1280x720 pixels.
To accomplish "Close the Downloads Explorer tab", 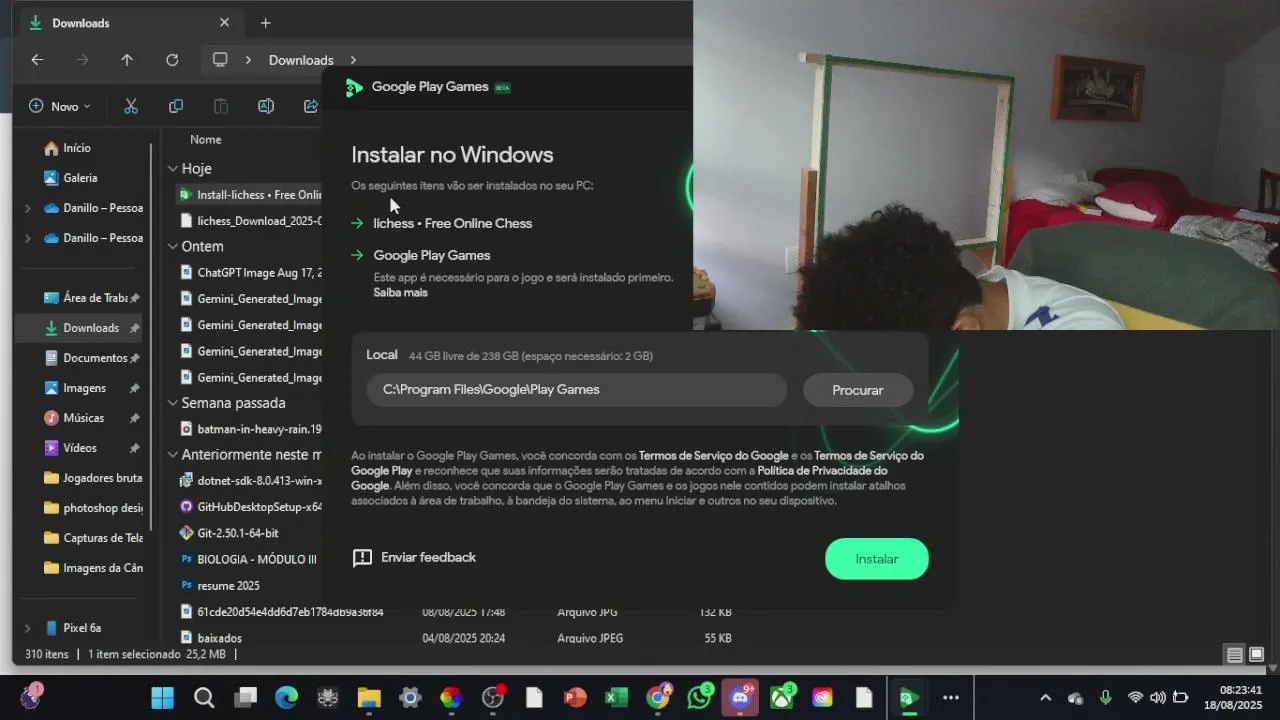I will coord(224,23).
